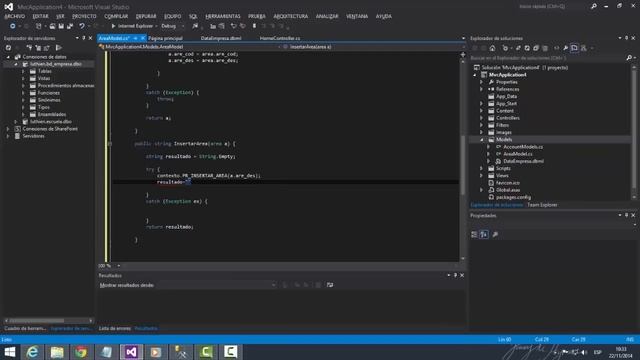Open the Debug configuration dropdown
The image size is (640, 360).
pos(182,26)
